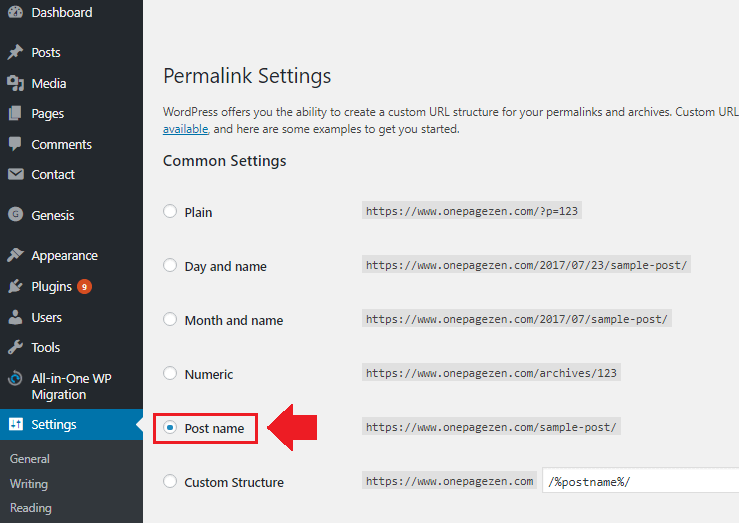This screenshot has width=739, height=523.
Task: Open the Comments menu item
Action: [61, 144]
